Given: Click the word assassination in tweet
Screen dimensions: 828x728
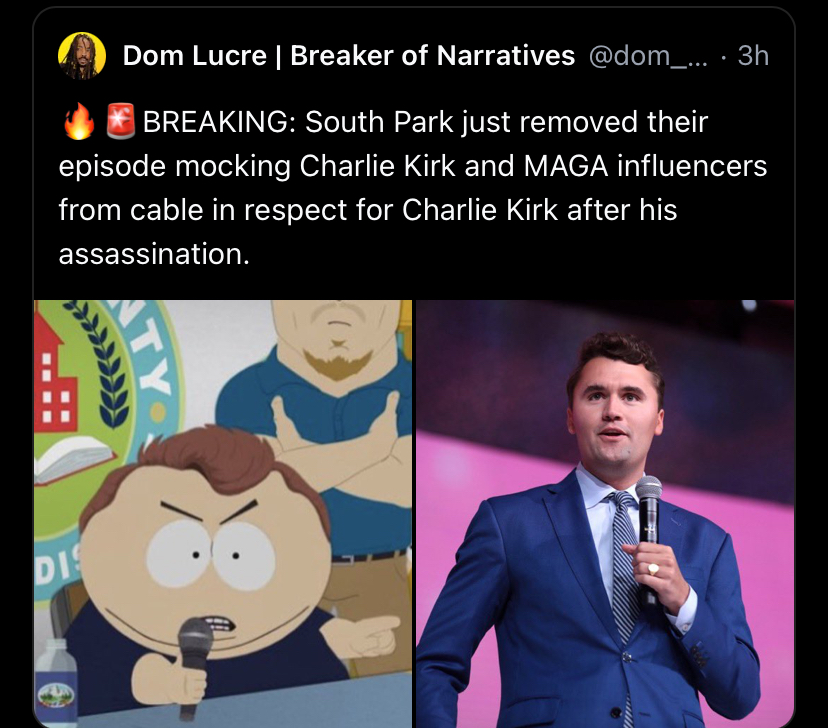Looking at the screenshot, I should [x=154, y=254].
